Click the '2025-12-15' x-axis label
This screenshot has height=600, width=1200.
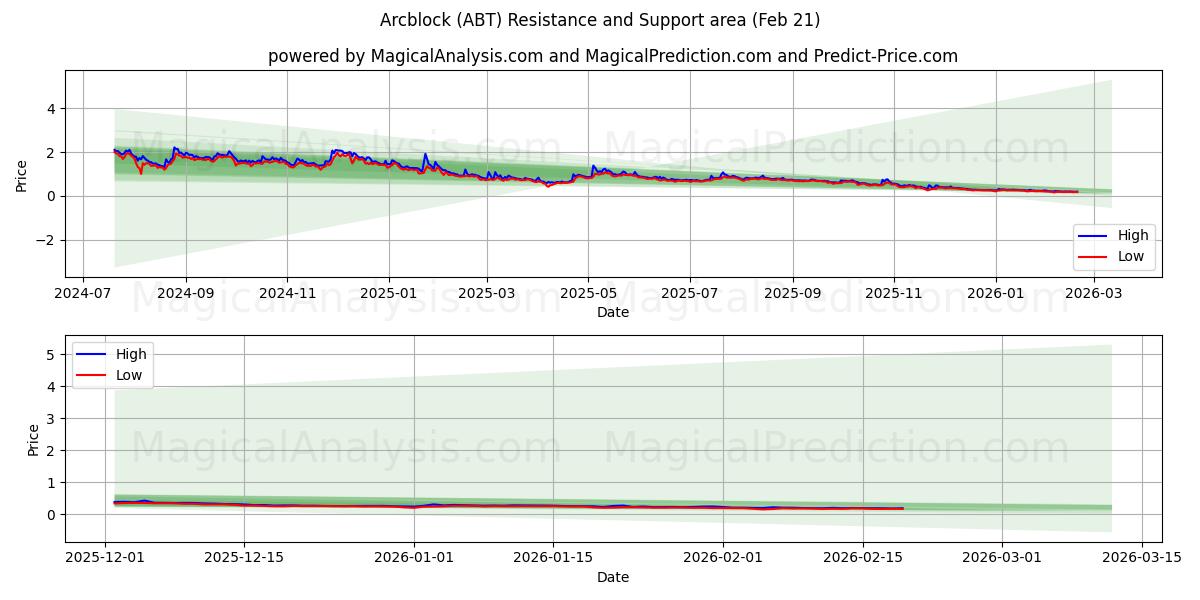pyautogui.click(x=244, y=559)
